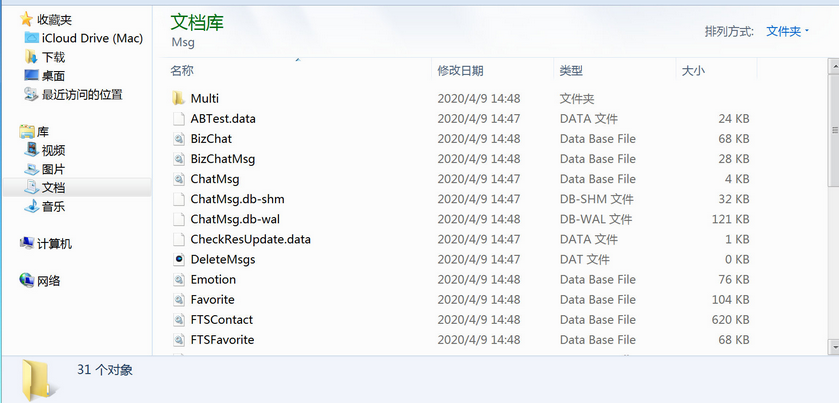This screenshot has height=405, width=840.
Task: Click the Favorites star icon
Action: [x=26, y=20]
